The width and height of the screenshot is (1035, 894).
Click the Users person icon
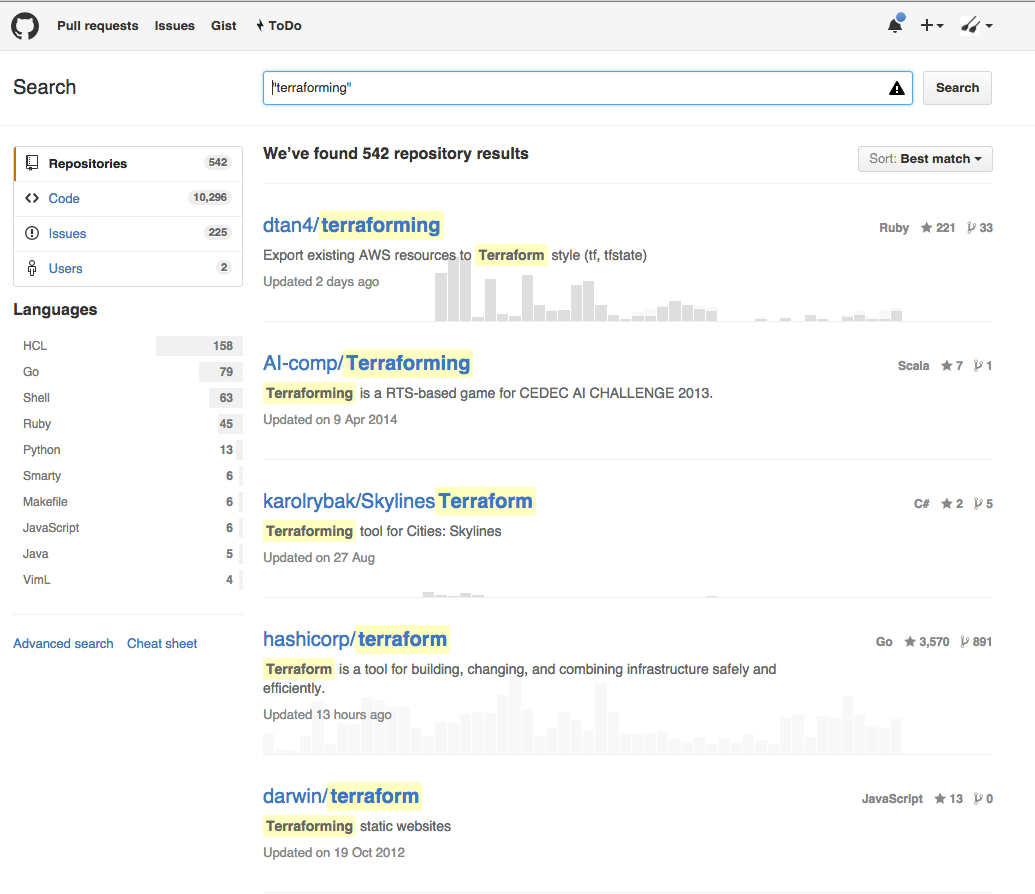[32, 268]
